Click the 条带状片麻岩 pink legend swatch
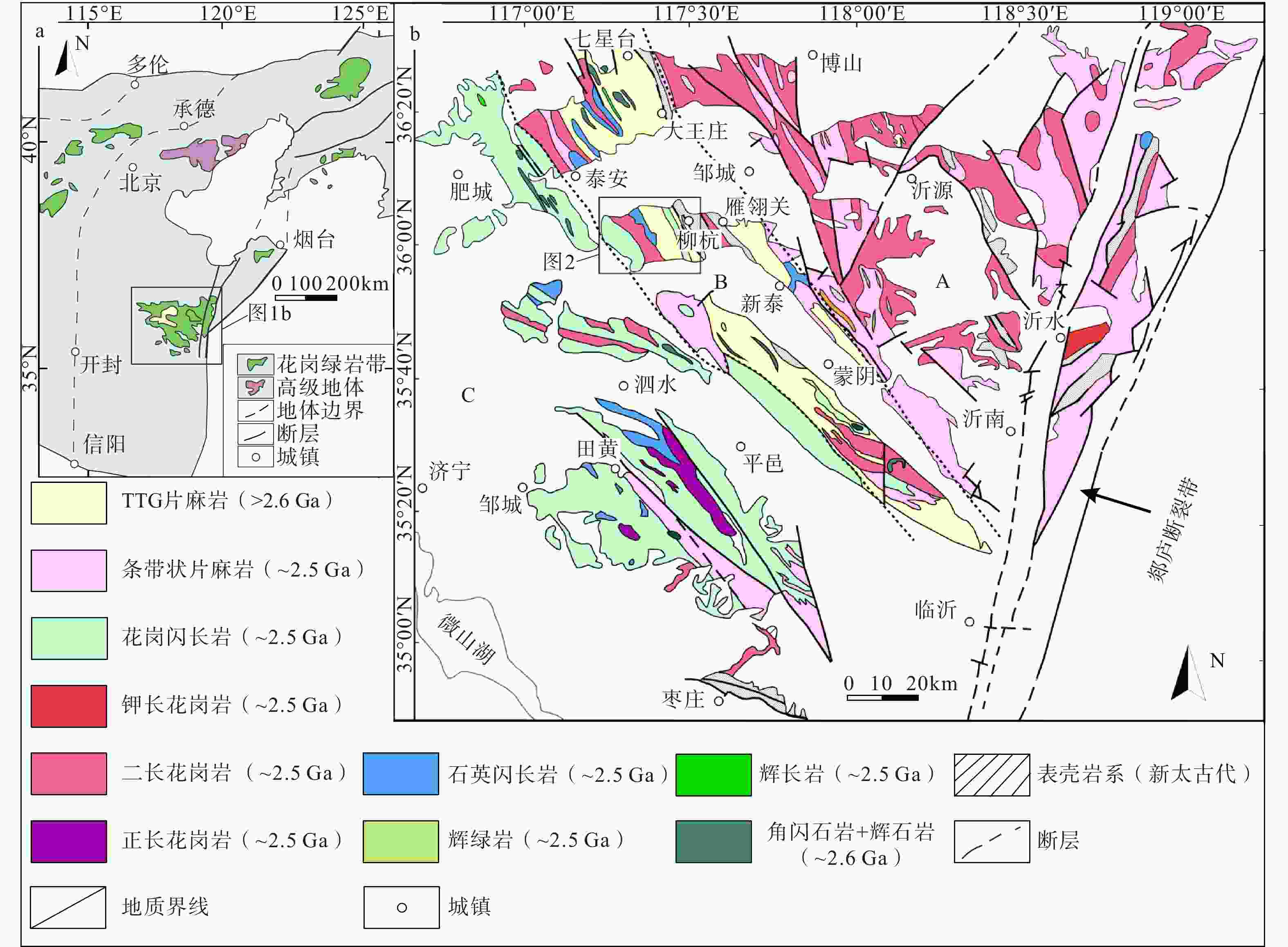 click(x=68, y=570)
